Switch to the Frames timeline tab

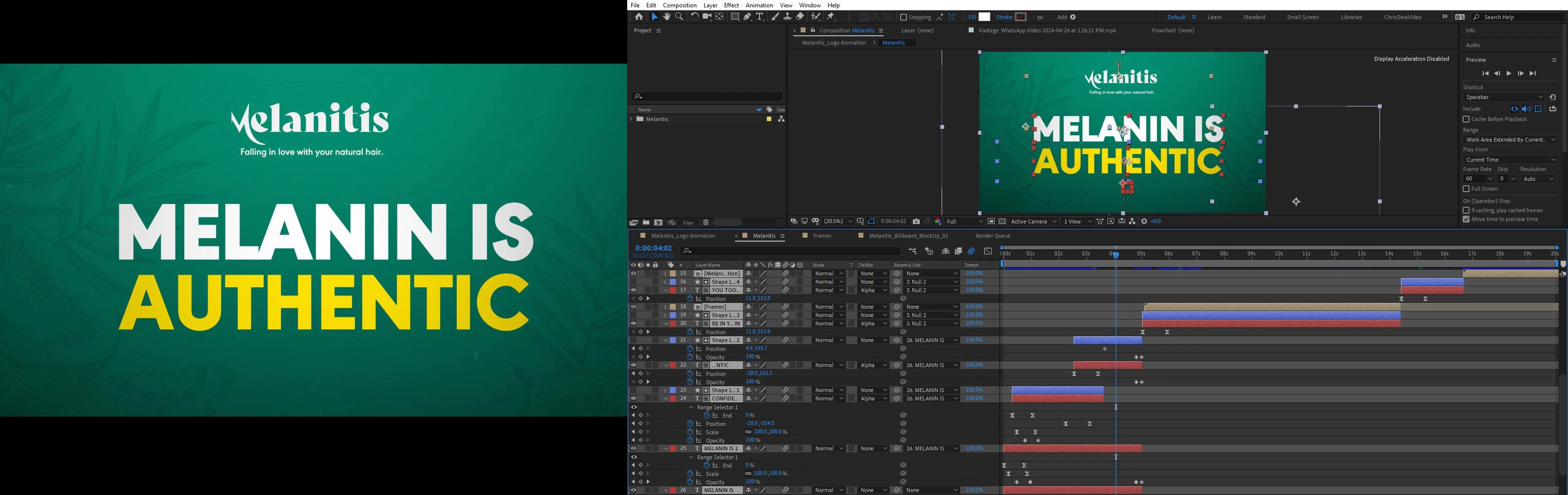[822, 236]
